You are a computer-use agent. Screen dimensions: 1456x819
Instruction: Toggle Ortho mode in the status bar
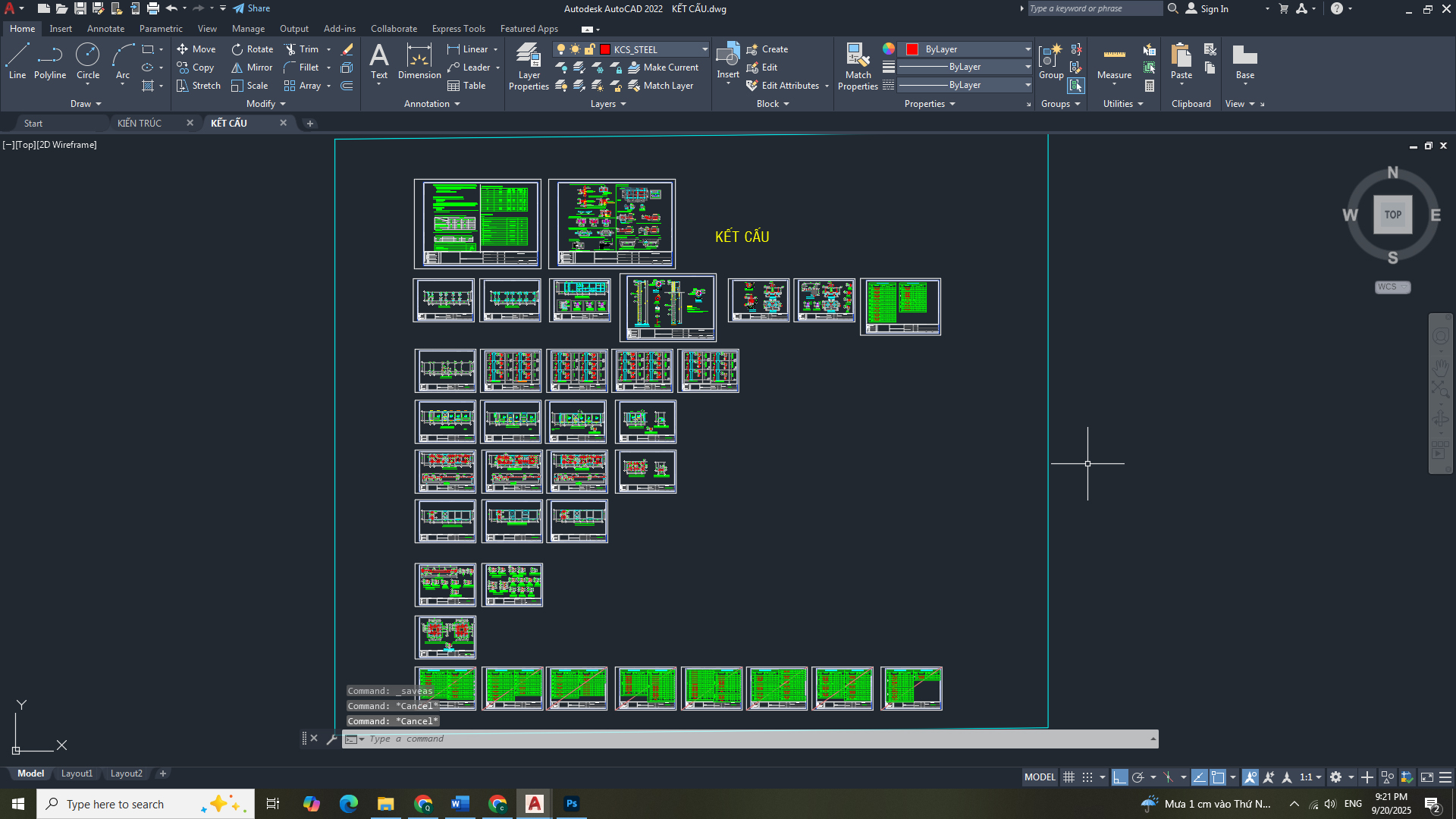[1119, 777]
